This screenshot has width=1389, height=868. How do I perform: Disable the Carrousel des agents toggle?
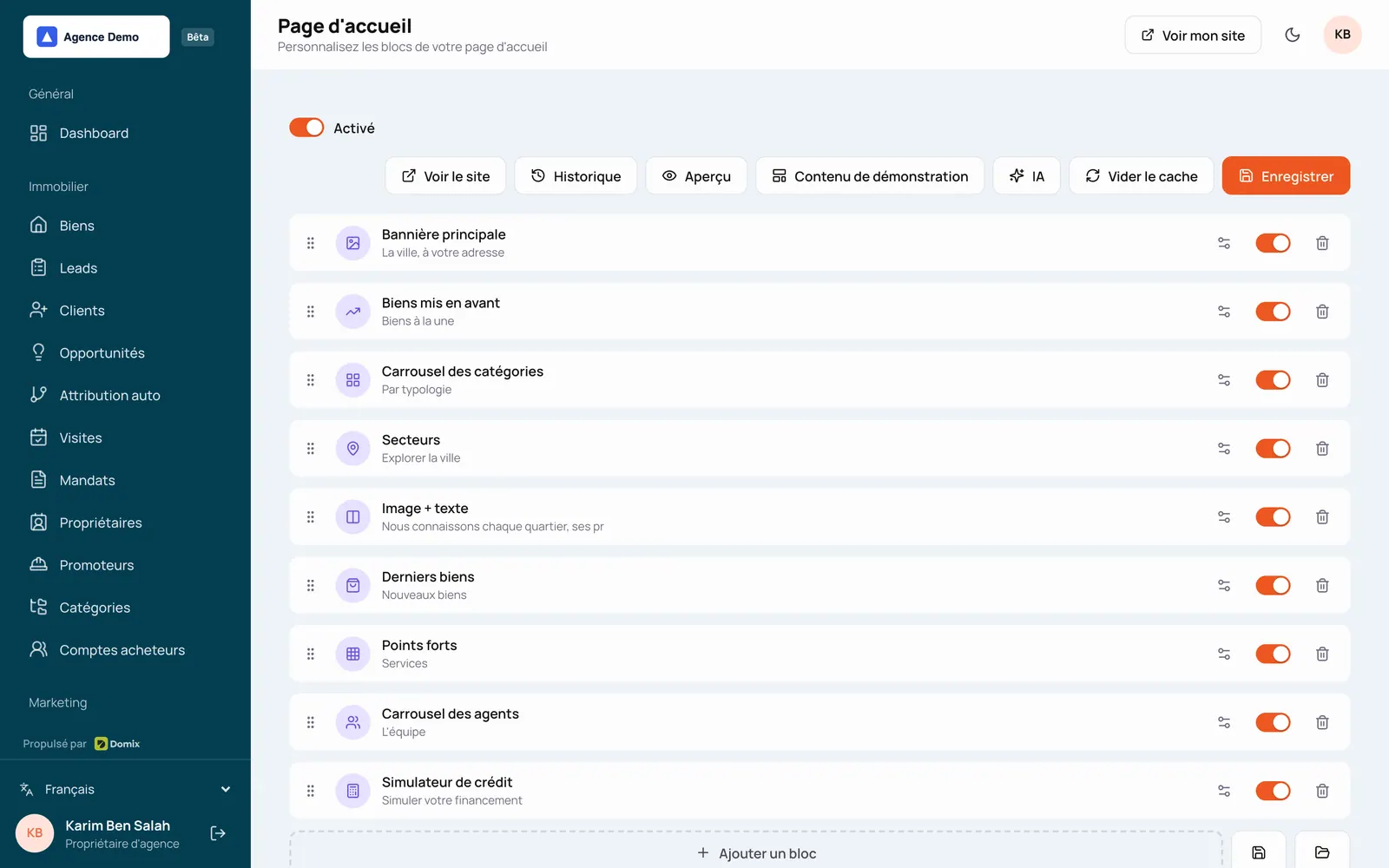[x=1273, y=722]
